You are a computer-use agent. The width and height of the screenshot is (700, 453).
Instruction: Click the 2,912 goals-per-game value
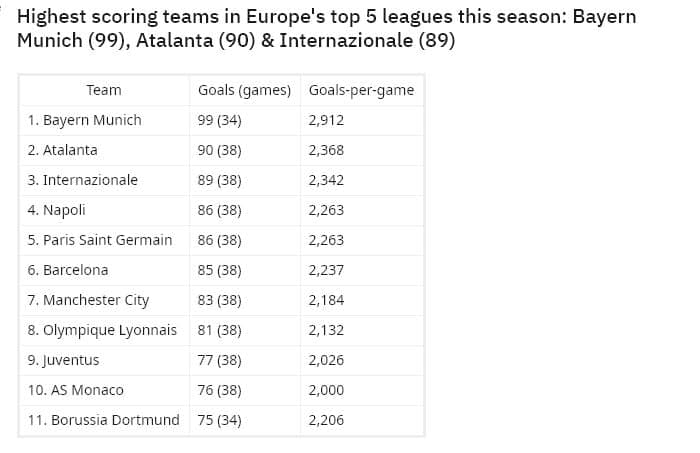pyautogui.click(x=326, y=120)
